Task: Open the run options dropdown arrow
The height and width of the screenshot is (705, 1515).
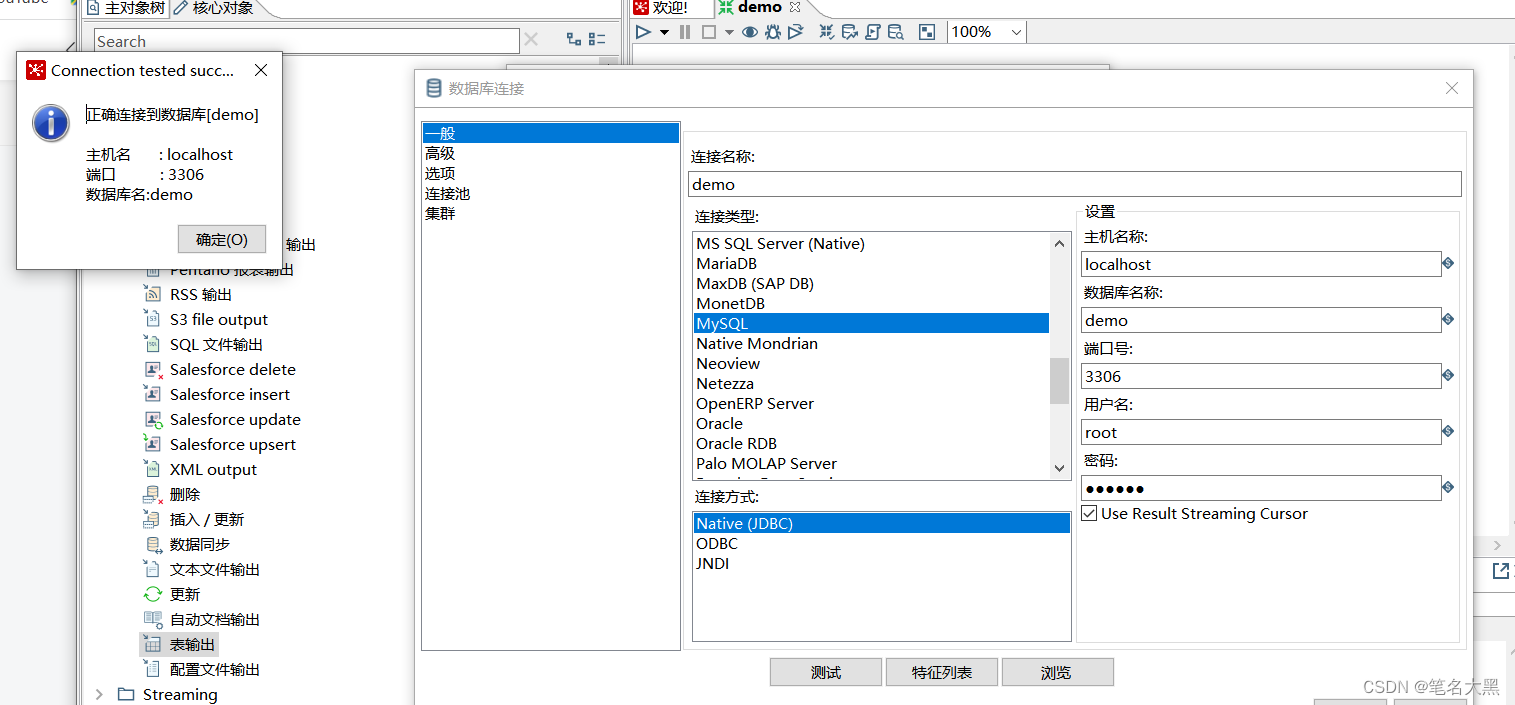Action: pyautogui.click(x=663, y=32)
